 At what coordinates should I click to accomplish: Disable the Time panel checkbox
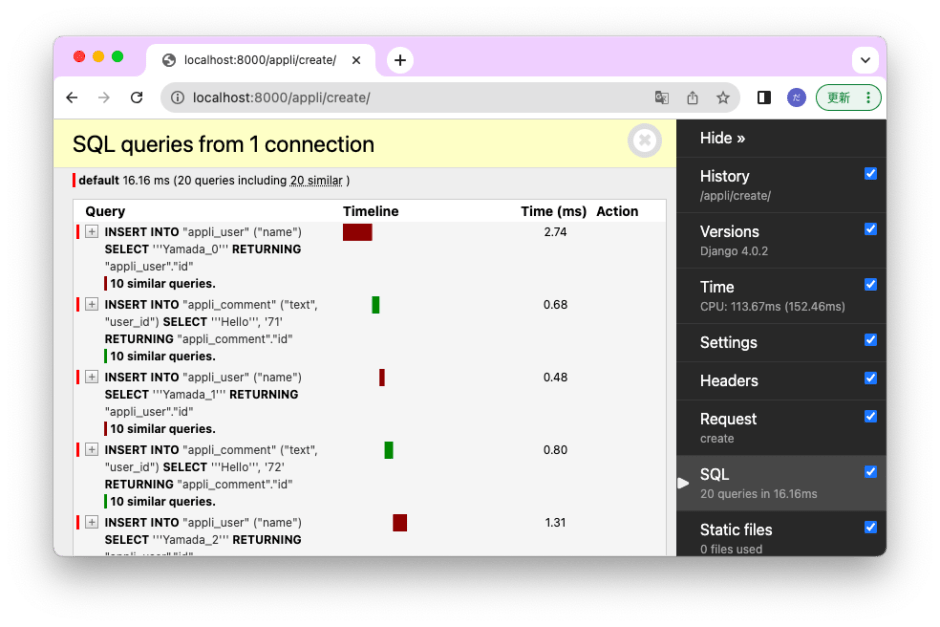870,284
